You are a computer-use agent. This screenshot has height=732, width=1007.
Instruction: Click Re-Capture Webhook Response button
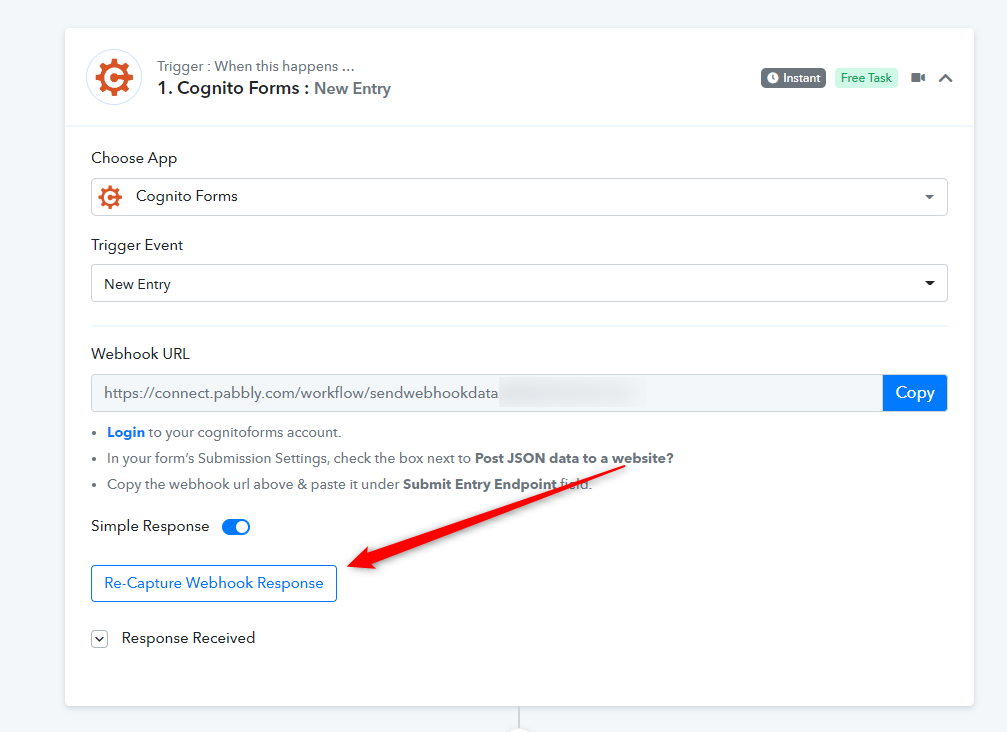214,583
